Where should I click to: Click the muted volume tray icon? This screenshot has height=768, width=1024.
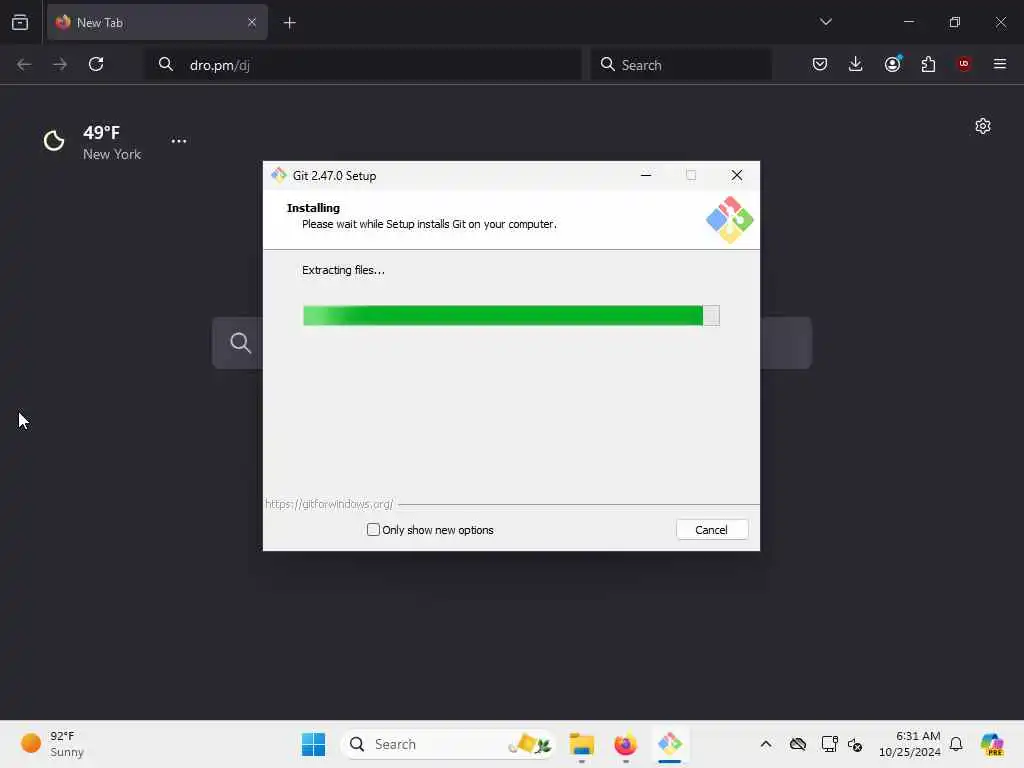coord(856,744)
